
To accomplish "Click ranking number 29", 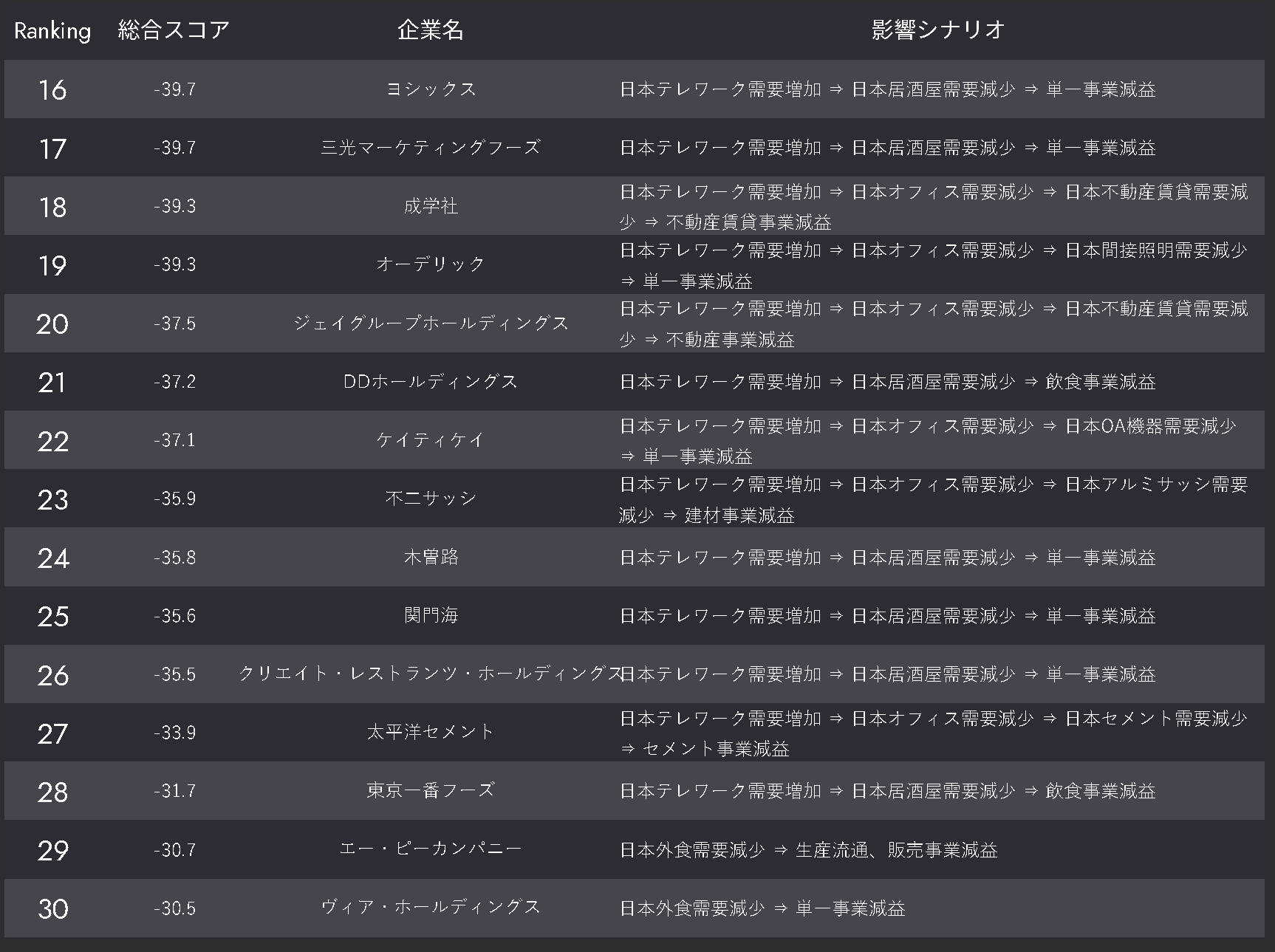I will 52,851.
